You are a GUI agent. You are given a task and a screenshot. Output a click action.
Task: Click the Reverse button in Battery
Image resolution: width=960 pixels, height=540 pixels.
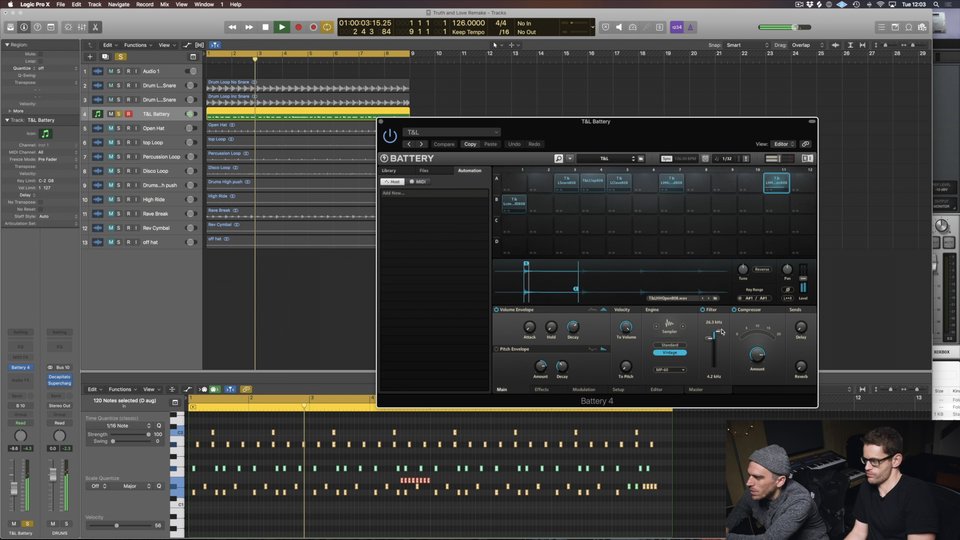[x=762, y=269]
